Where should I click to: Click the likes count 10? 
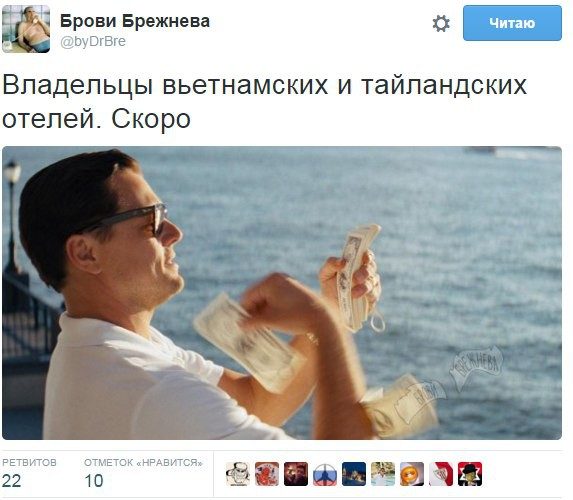(94, 481)
